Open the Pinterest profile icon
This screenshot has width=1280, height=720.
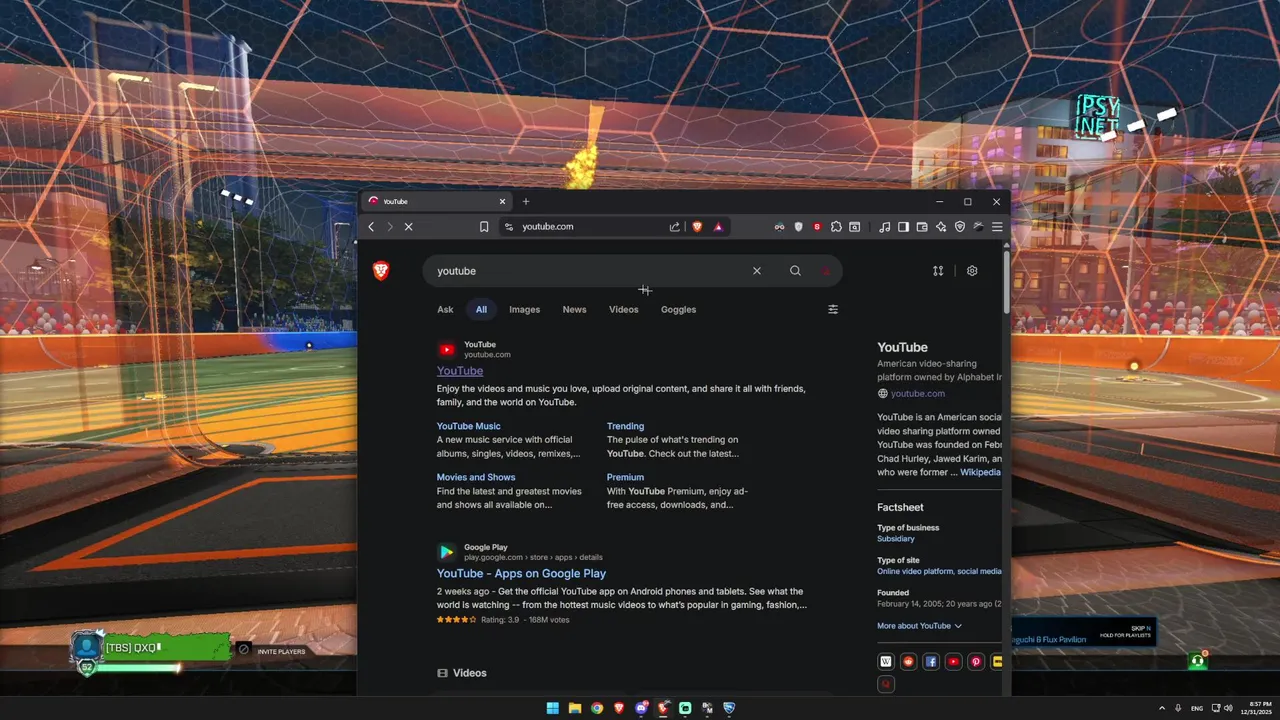pyautogui.click(x=976, y=661)
